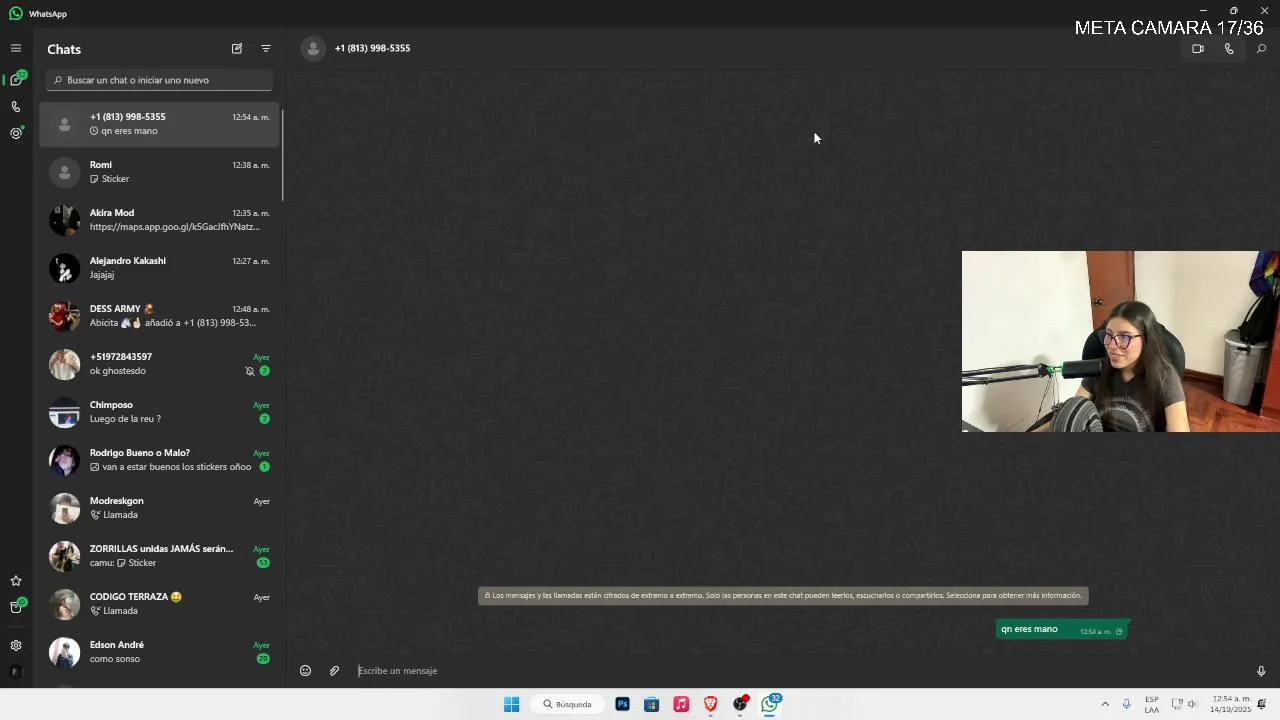Start a voice call with contact

(x=1229, y=48)
